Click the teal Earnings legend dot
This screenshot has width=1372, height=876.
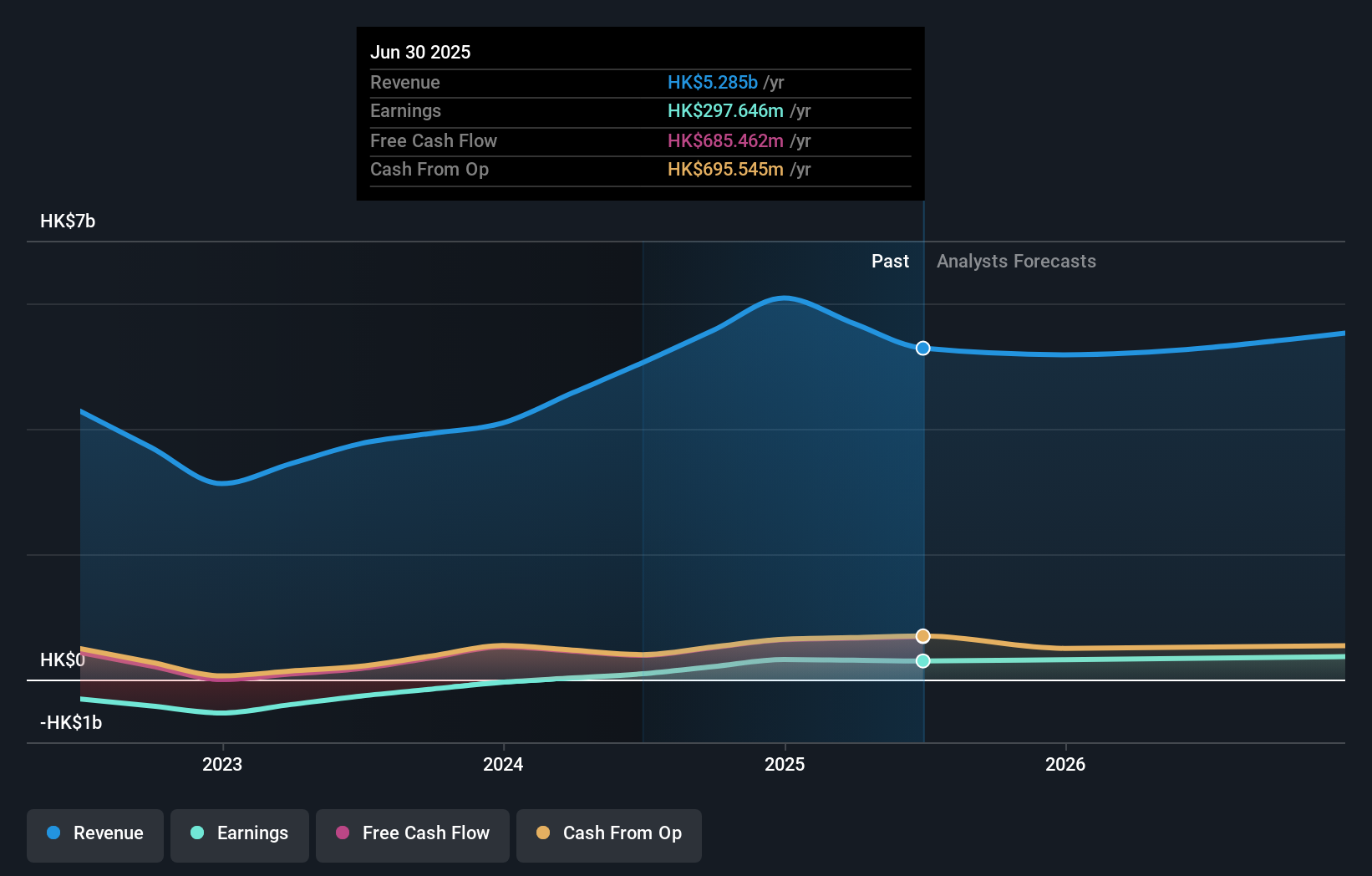(x=196, y=834)
